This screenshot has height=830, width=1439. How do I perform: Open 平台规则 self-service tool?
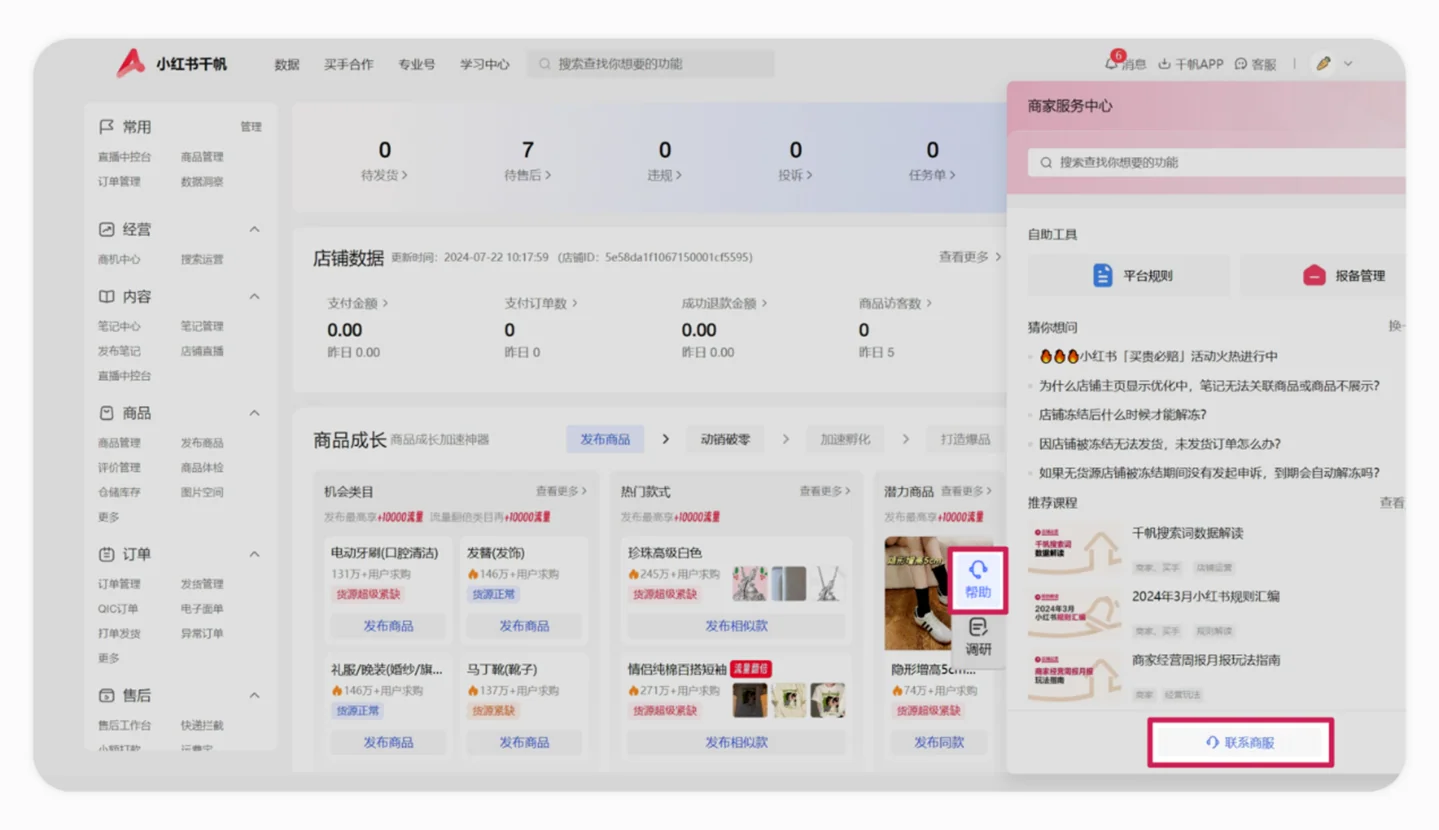(1130, 275)
